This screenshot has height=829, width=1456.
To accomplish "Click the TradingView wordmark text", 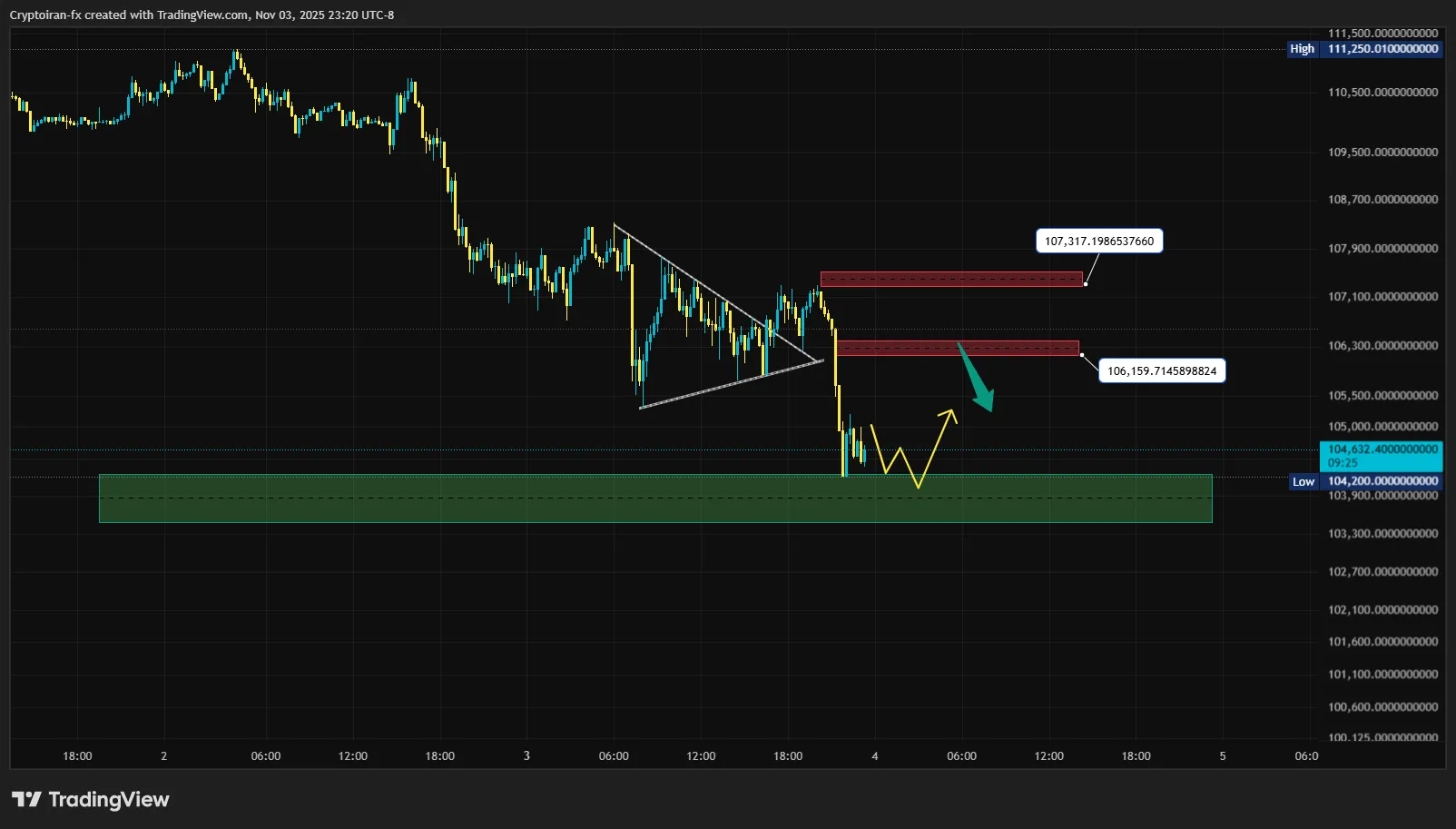I will point(108,799).
